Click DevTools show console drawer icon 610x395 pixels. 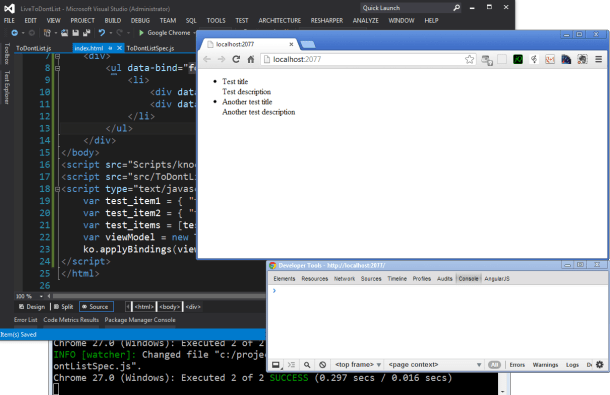pos(291,365)
